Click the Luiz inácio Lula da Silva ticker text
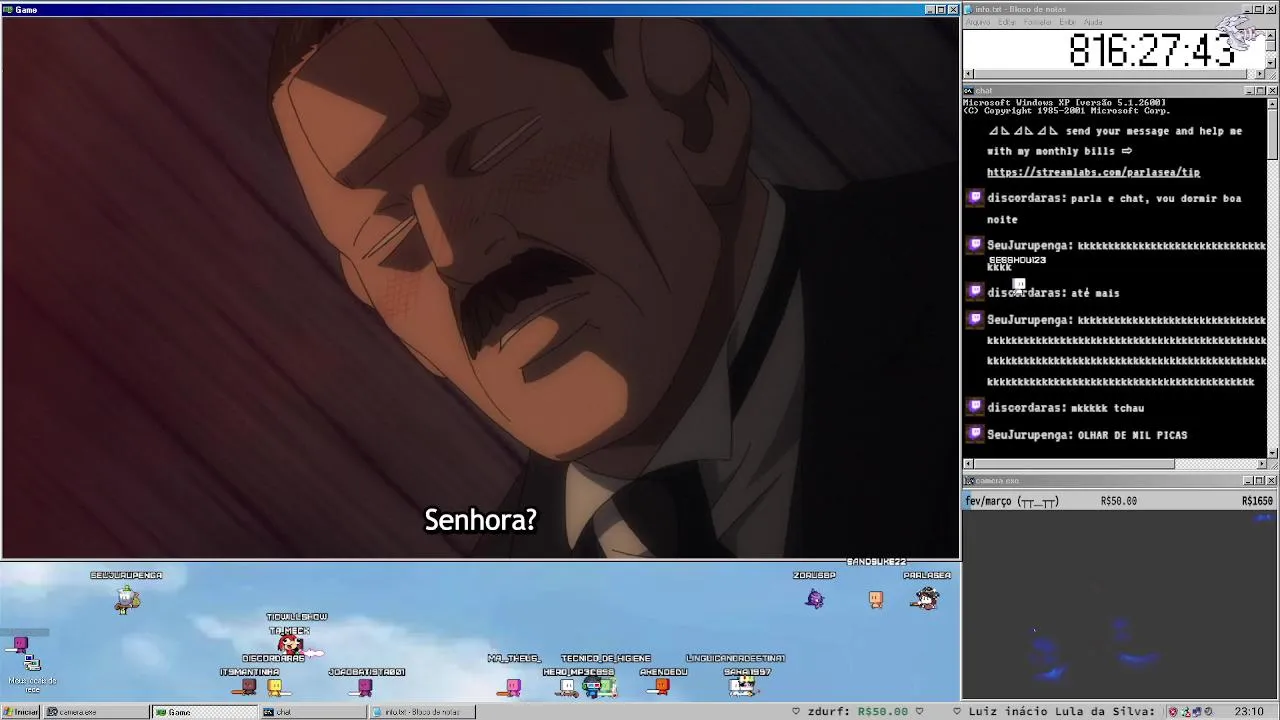The image size is (1280, 720). point(1060,712)
